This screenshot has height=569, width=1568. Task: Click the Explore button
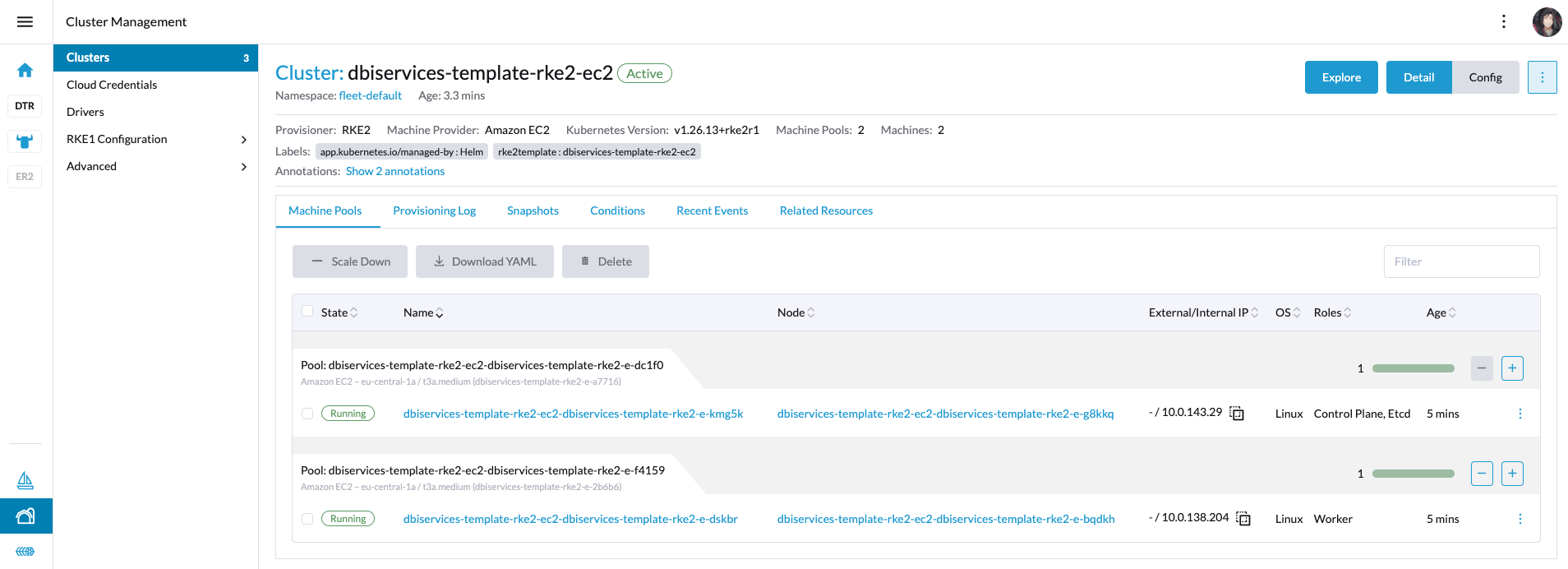click(1340, 77)
